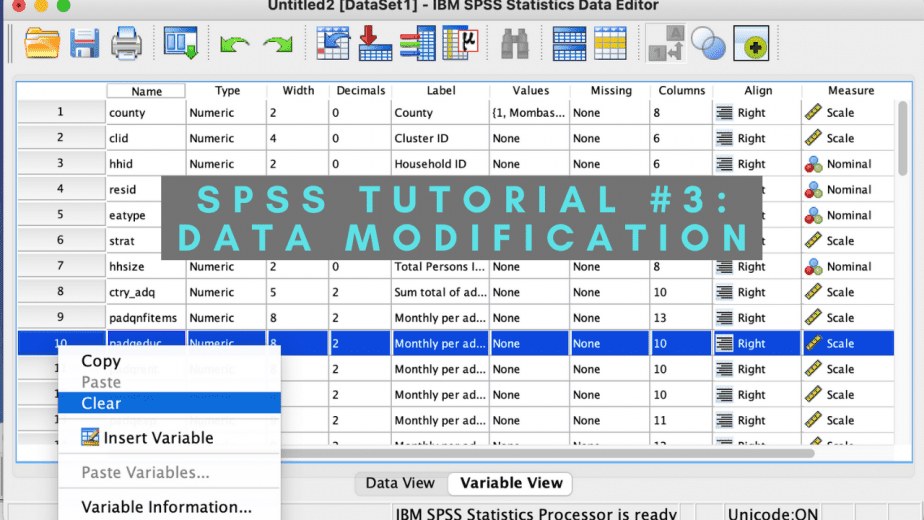This screenshot has width=924, height=520.
Task: Click the align icon in clid row
Action: (724, 138)
